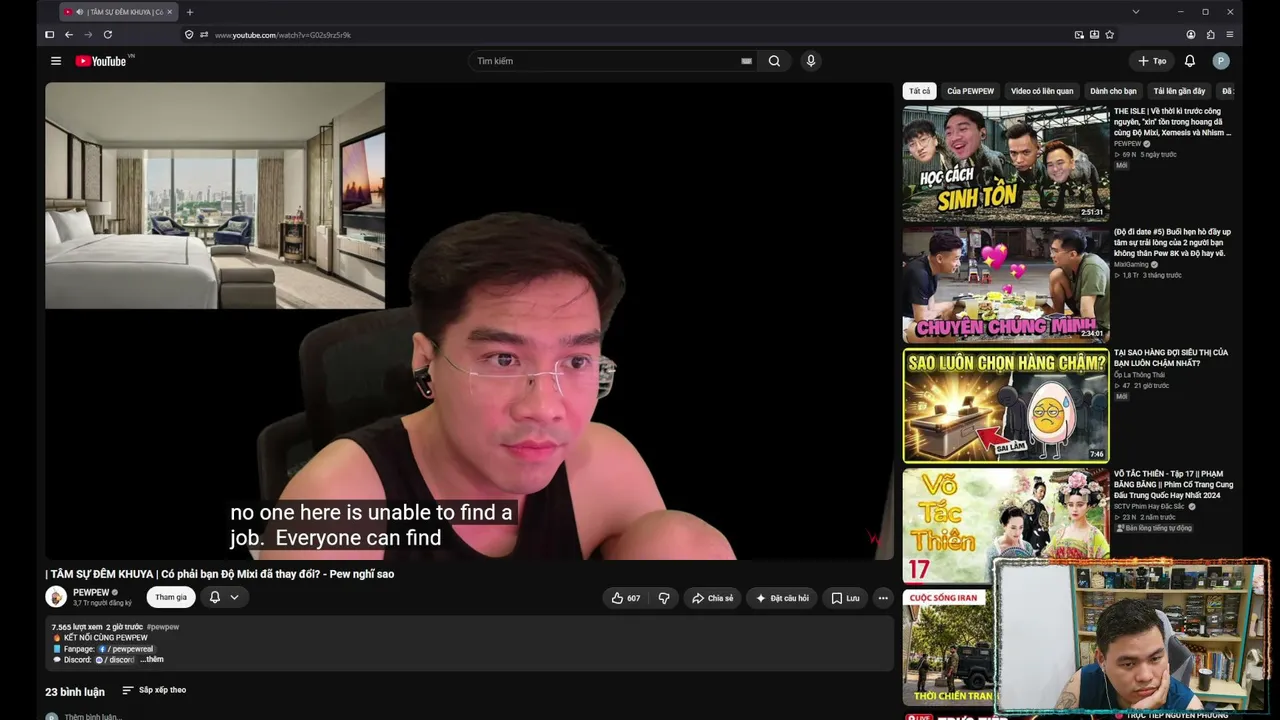
Task: Open more actions for the video
Action: pos(883,598)
